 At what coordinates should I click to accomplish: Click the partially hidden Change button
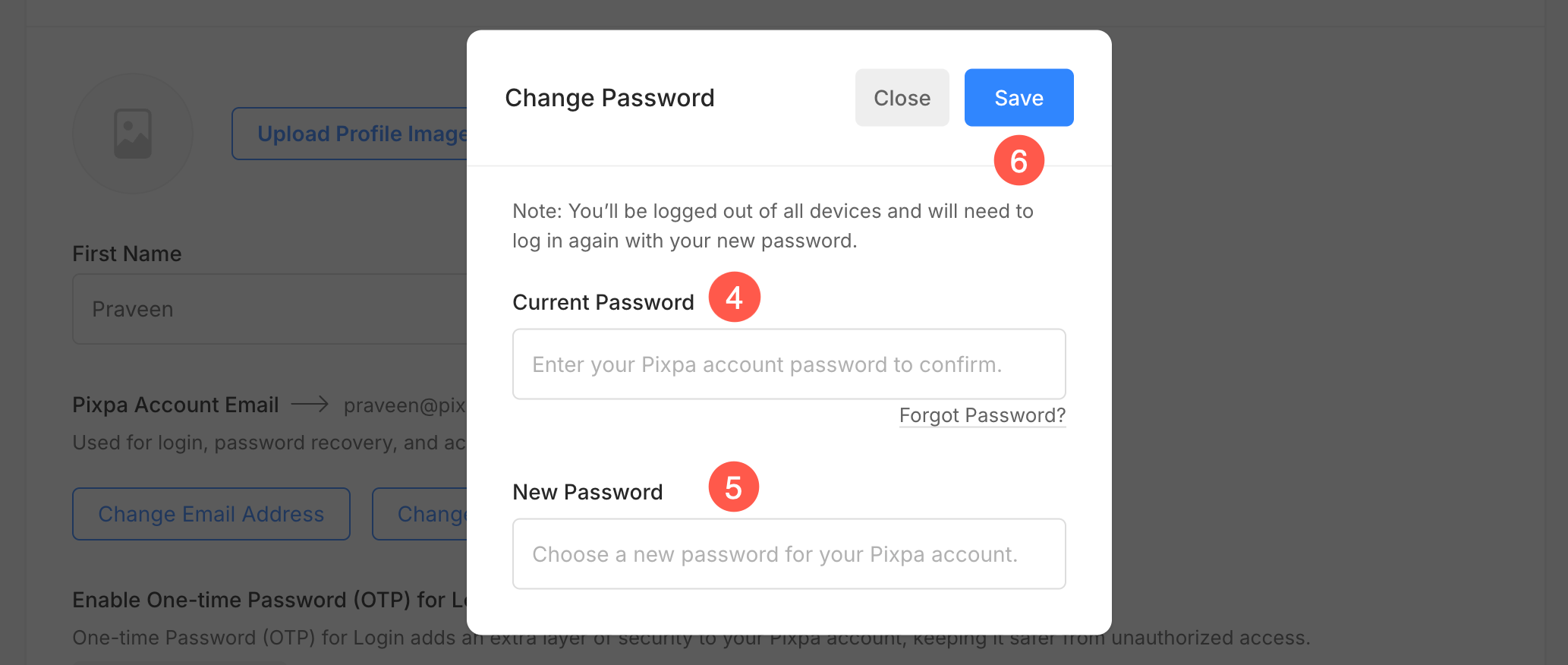click(x=420, y=514)
